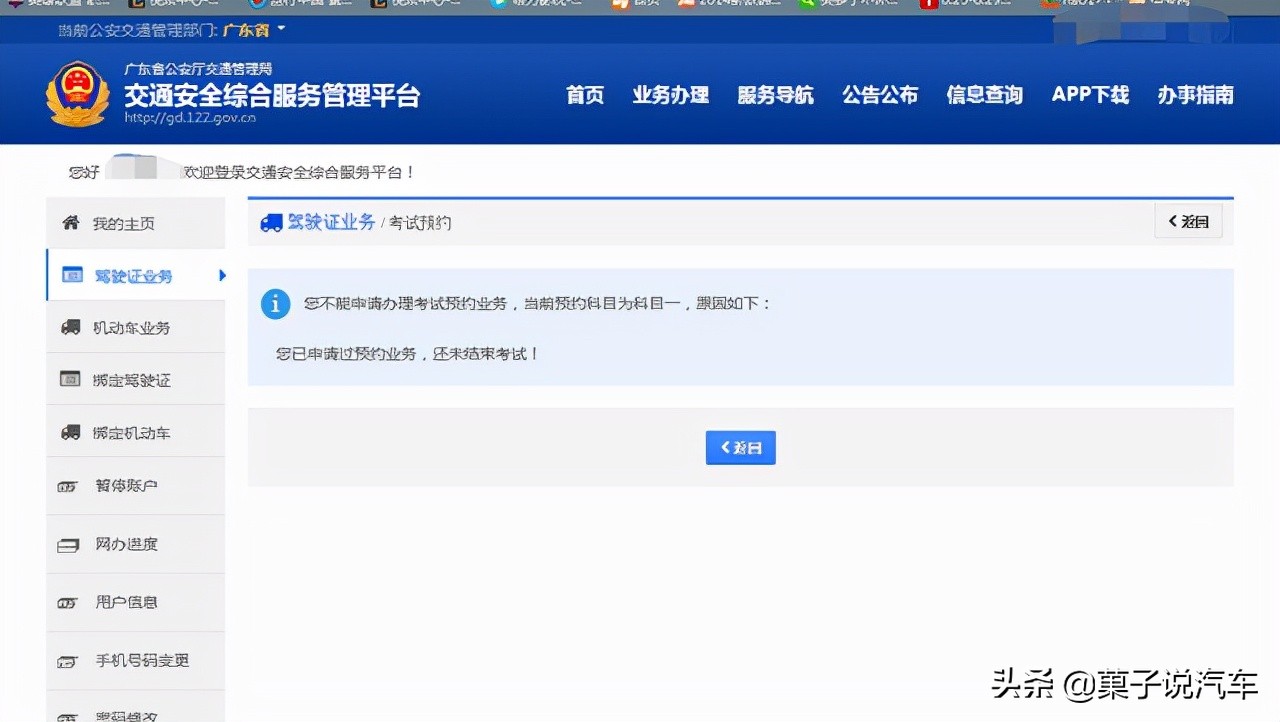Expand the 驾驶证业务 sidebar arrow
Screen dimensions: 1280x722
coord(222,275)
